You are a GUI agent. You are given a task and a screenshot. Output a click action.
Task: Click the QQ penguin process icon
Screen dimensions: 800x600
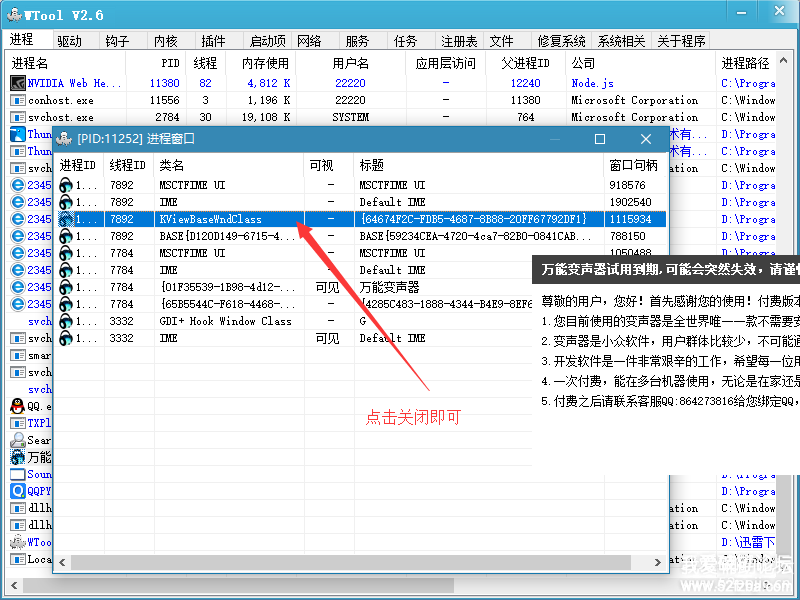click(17, 406)
